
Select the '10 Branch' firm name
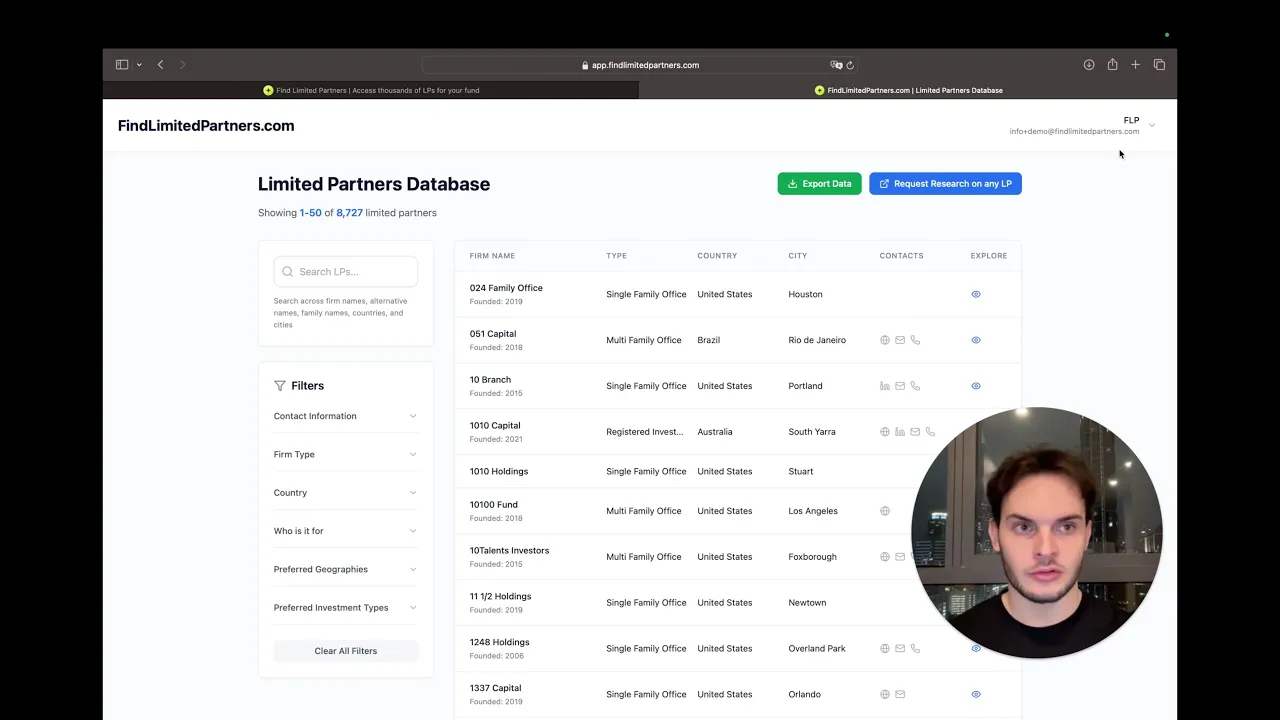(490, 380)
